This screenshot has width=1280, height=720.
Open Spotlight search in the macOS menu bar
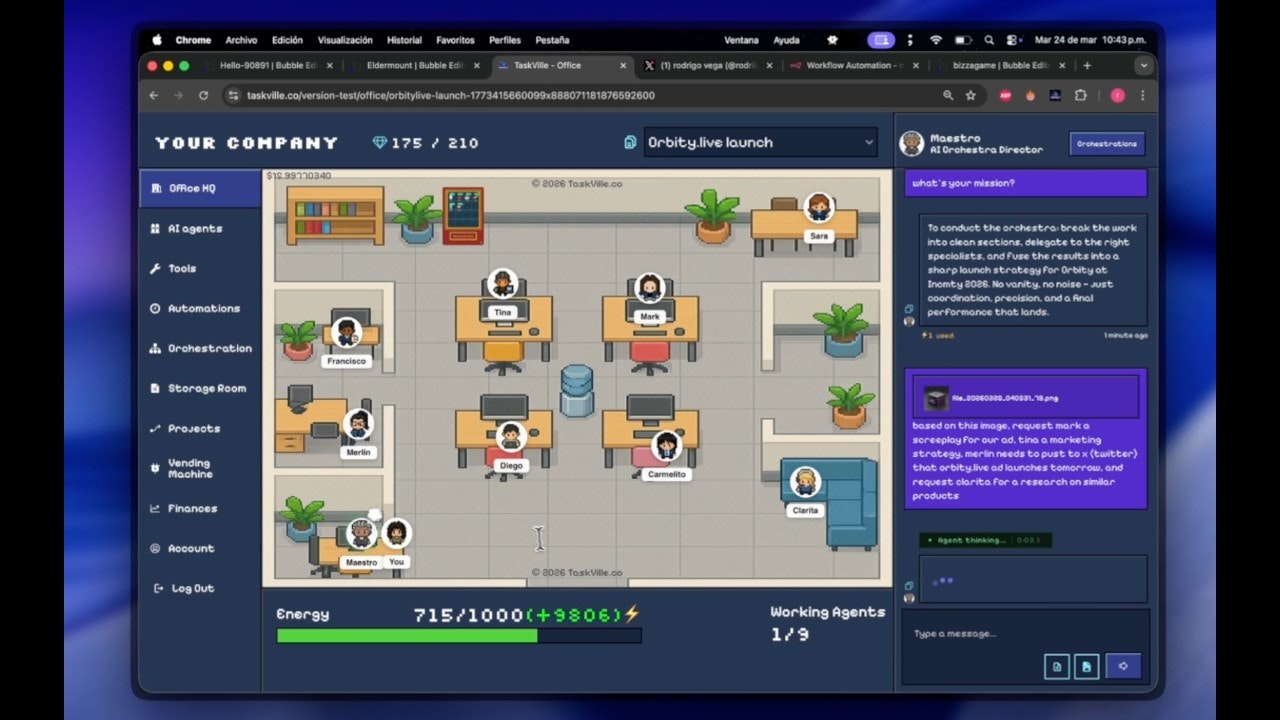click(989, 40)
